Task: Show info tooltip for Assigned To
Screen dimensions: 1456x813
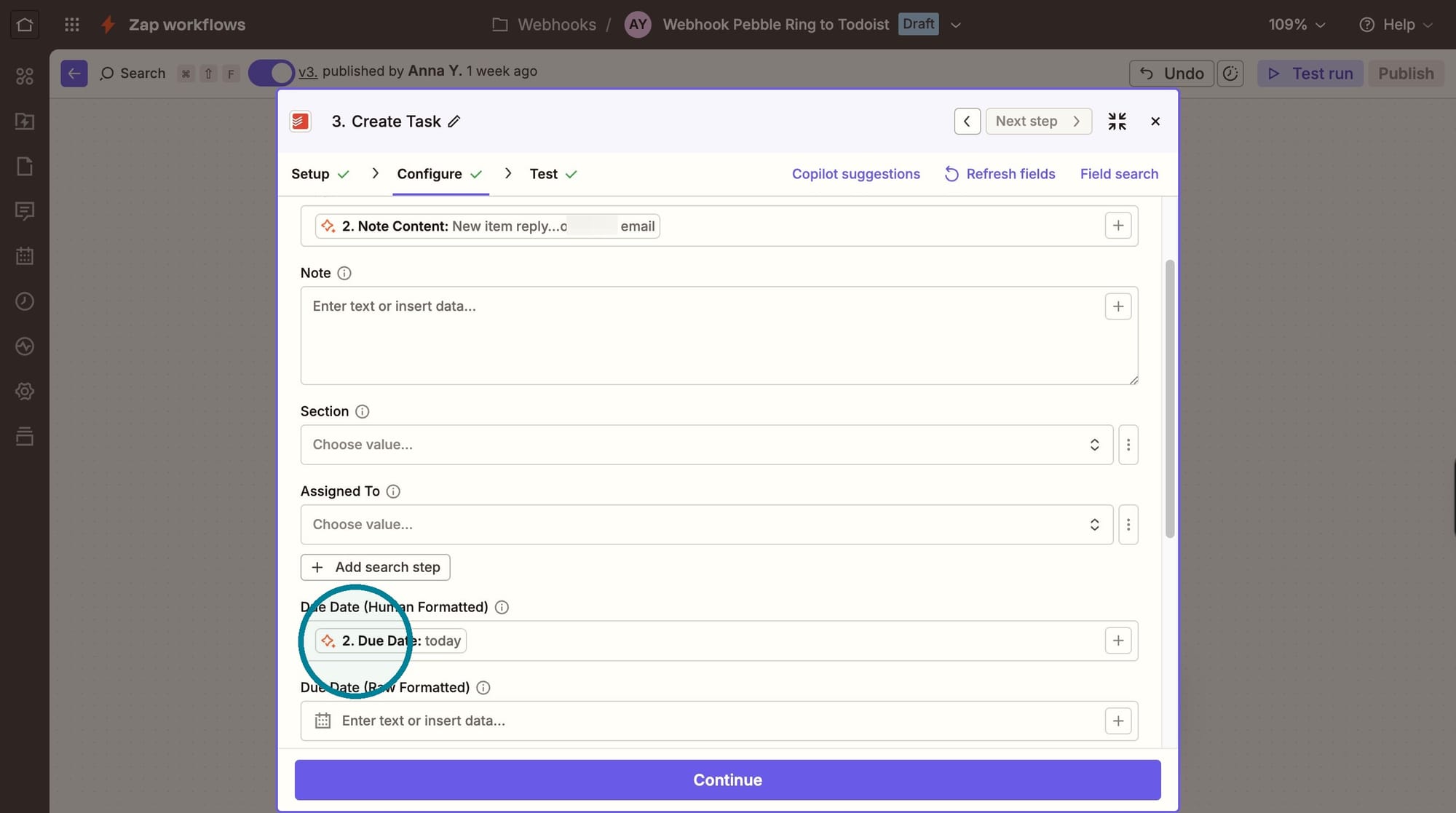Action: click(x=393, y=491)
